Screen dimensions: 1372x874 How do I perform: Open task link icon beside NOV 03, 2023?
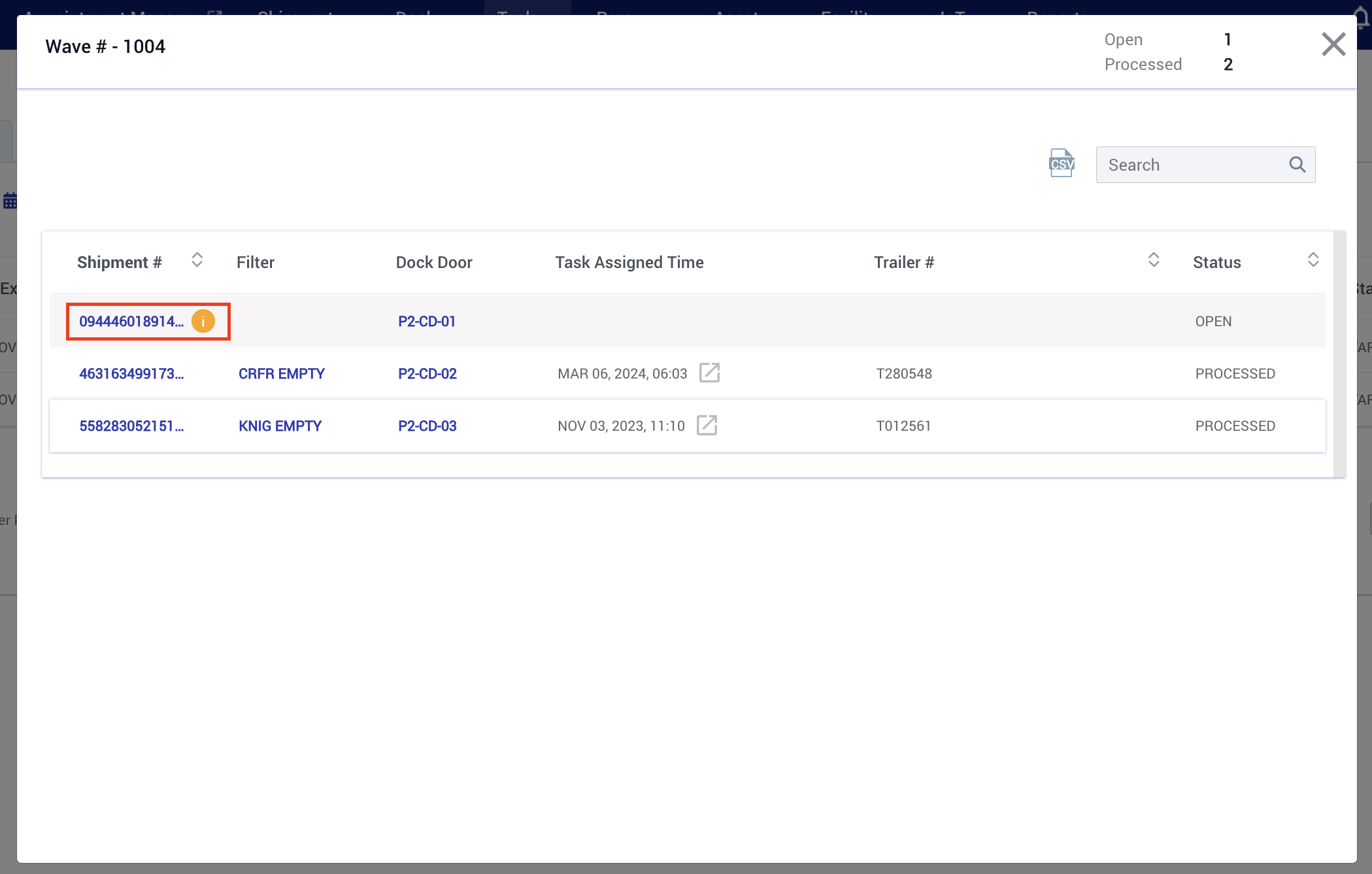pyautogui.click(x=707, y=425)
